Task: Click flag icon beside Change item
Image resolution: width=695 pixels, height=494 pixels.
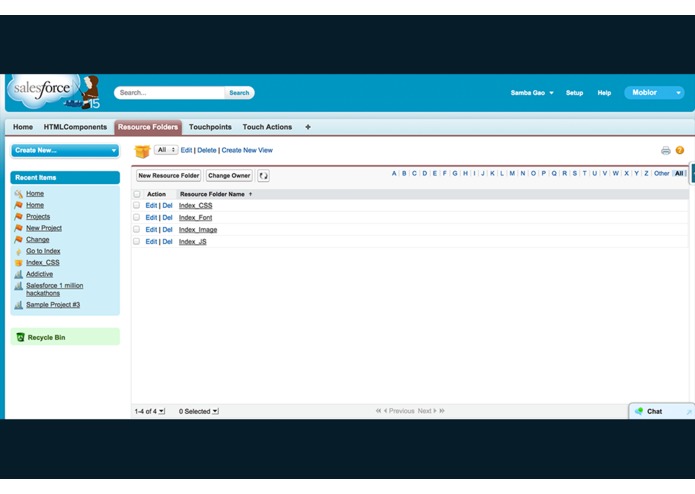Action: (x=19, y=240)
